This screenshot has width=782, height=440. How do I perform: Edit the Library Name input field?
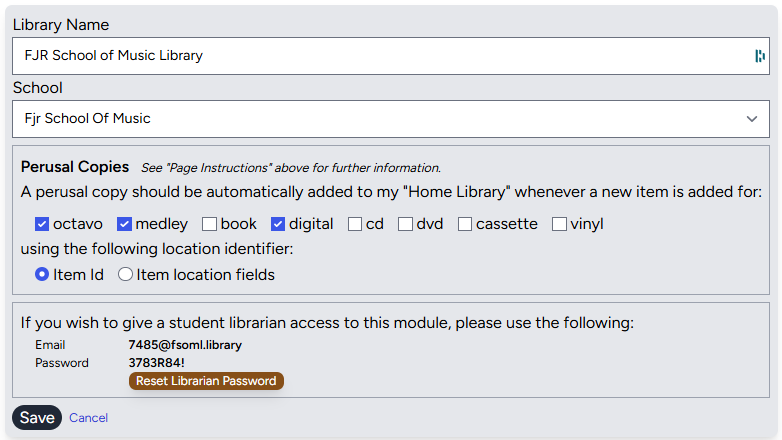pos(391,56)
